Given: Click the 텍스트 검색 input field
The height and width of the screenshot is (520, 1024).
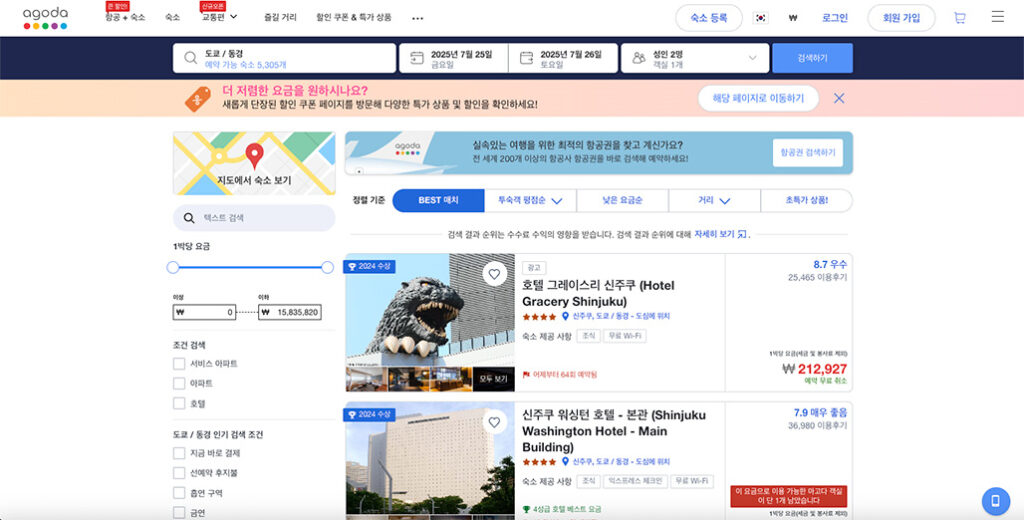Looking at the screenshot, I should pos(254,218).
